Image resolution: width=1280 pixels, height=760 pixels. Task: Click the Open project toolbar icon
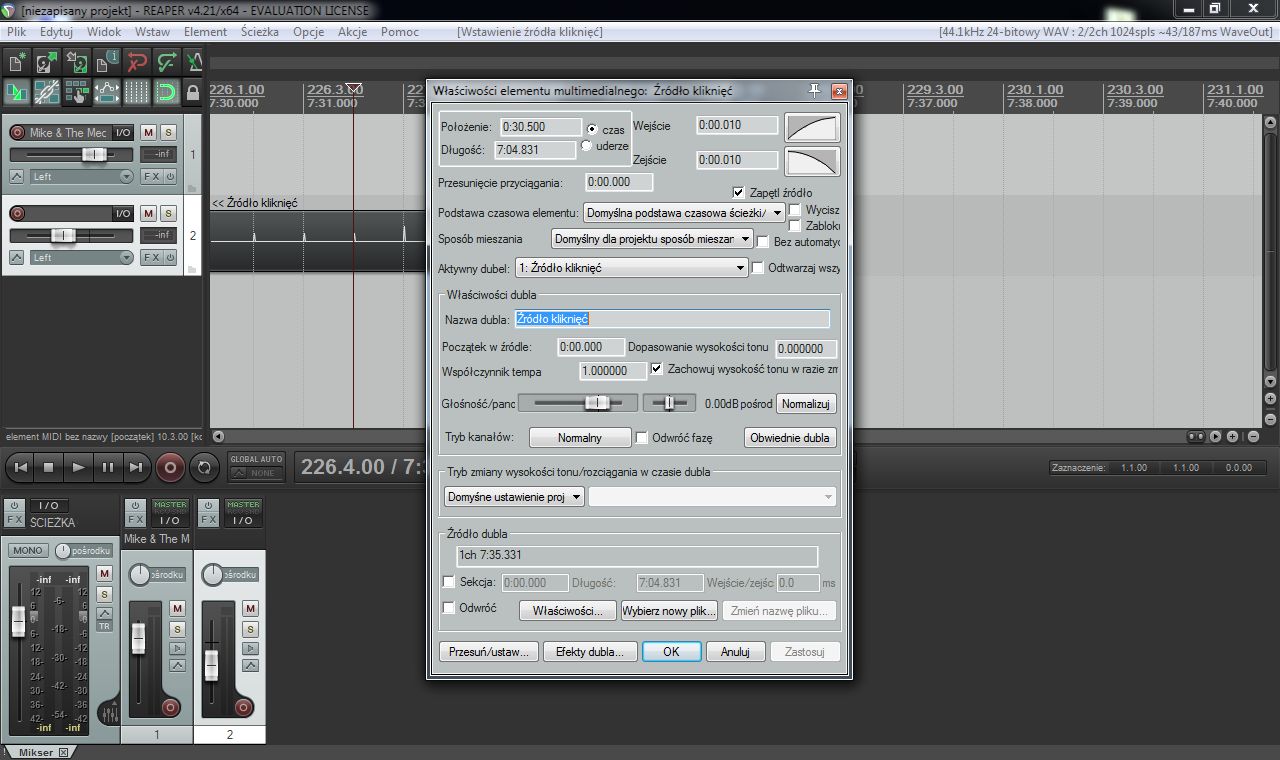[46, 62]
